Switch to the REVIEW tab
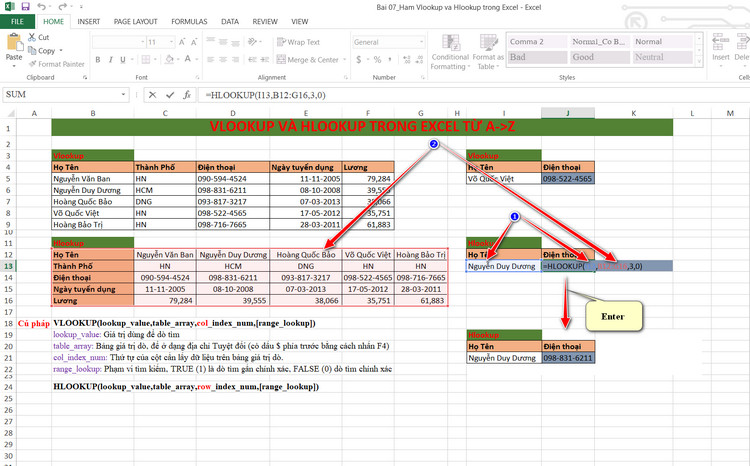Screen dimensions: 750x466 265,22
